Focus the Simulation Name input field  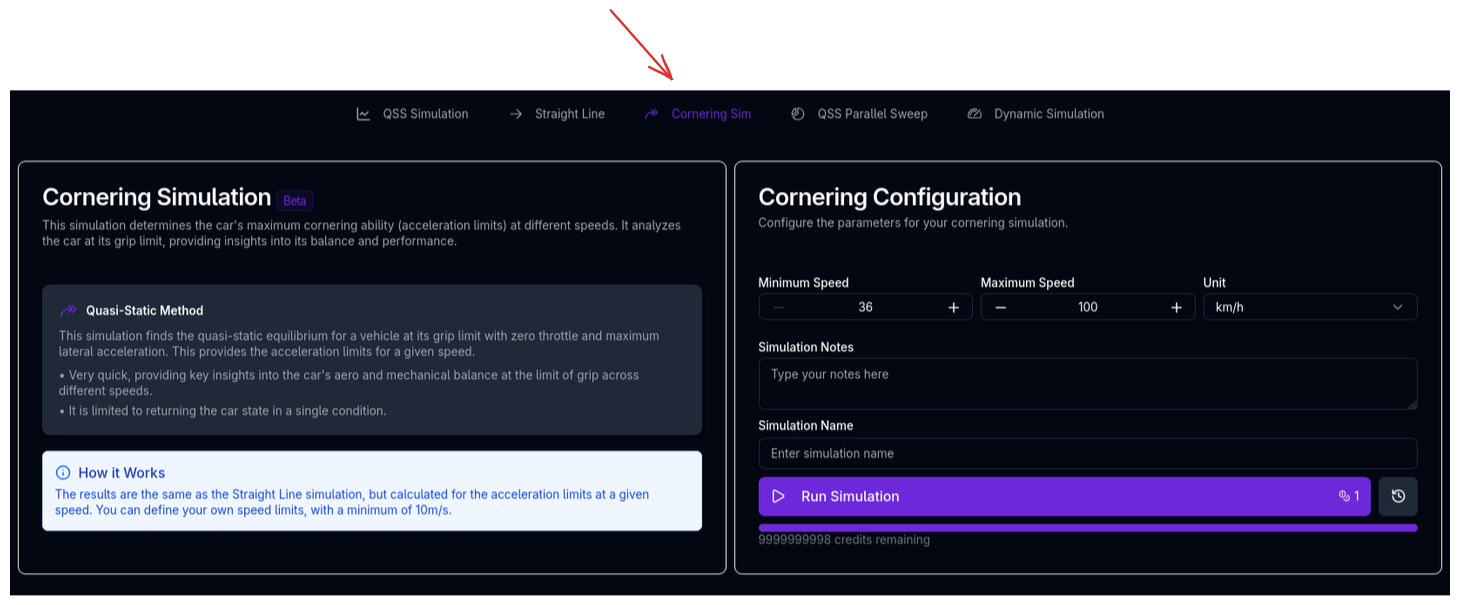pyautogui.click(x=1087, y=453)
